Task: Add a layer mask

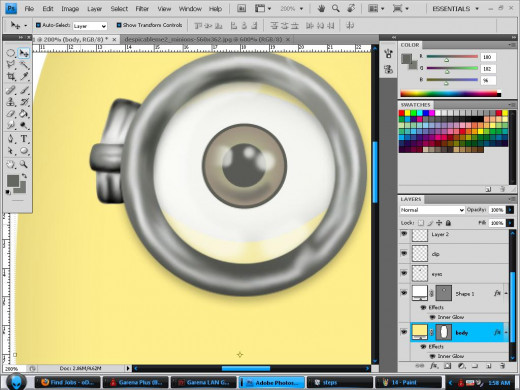Action: pos(448,366)
